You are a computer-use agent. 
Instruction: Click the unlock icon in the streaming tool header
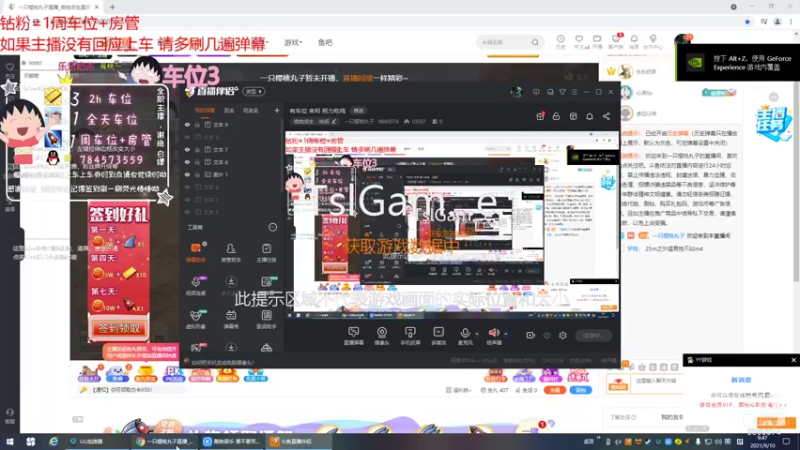coord(556,116)
